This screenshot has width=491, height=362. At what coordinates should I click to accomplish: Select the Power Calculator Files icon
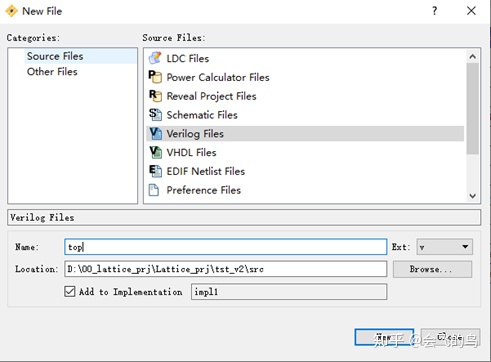click(x=155, y=77)
